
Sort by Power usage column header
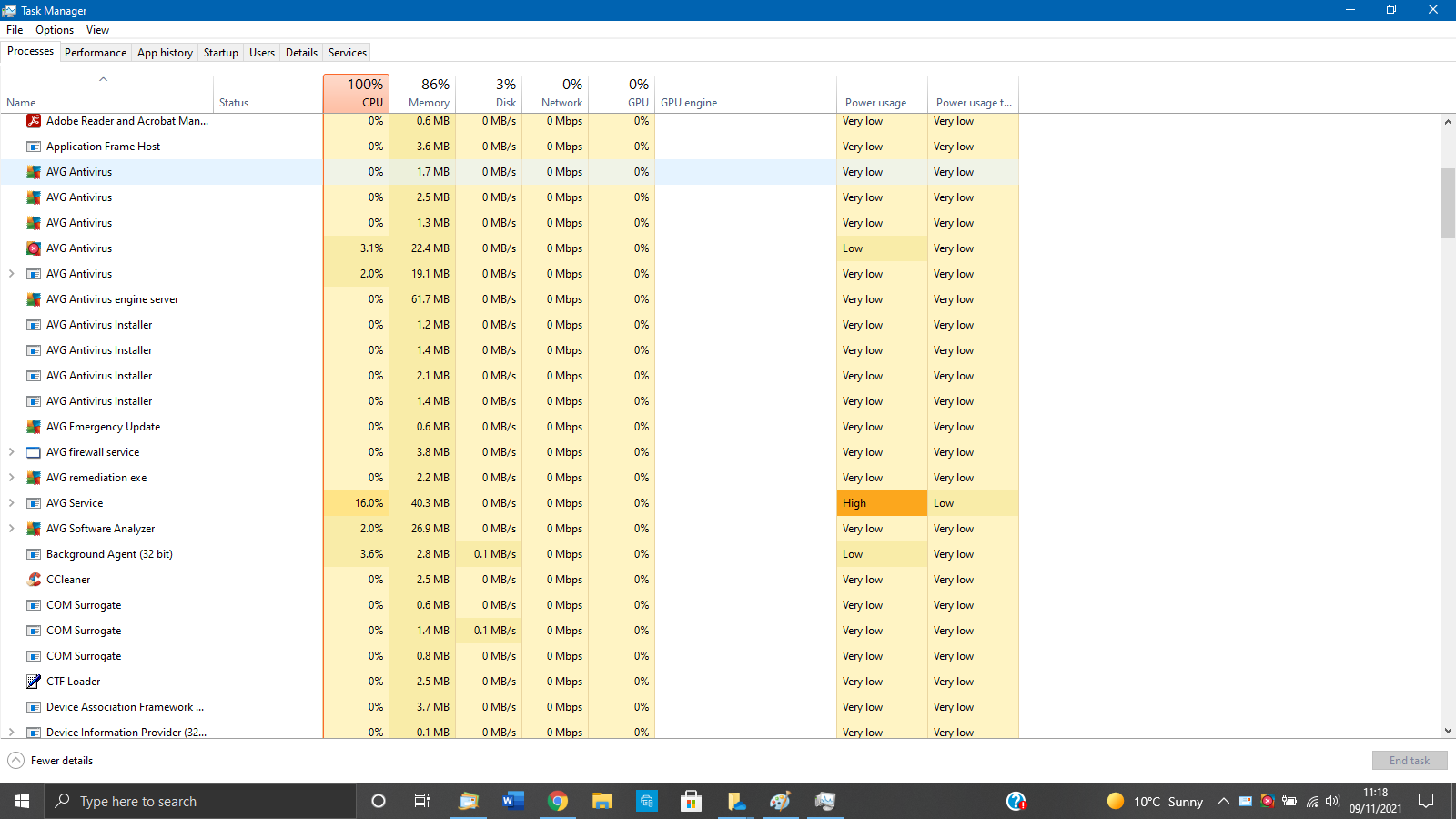pyautogui.click(x=882, y=94)
